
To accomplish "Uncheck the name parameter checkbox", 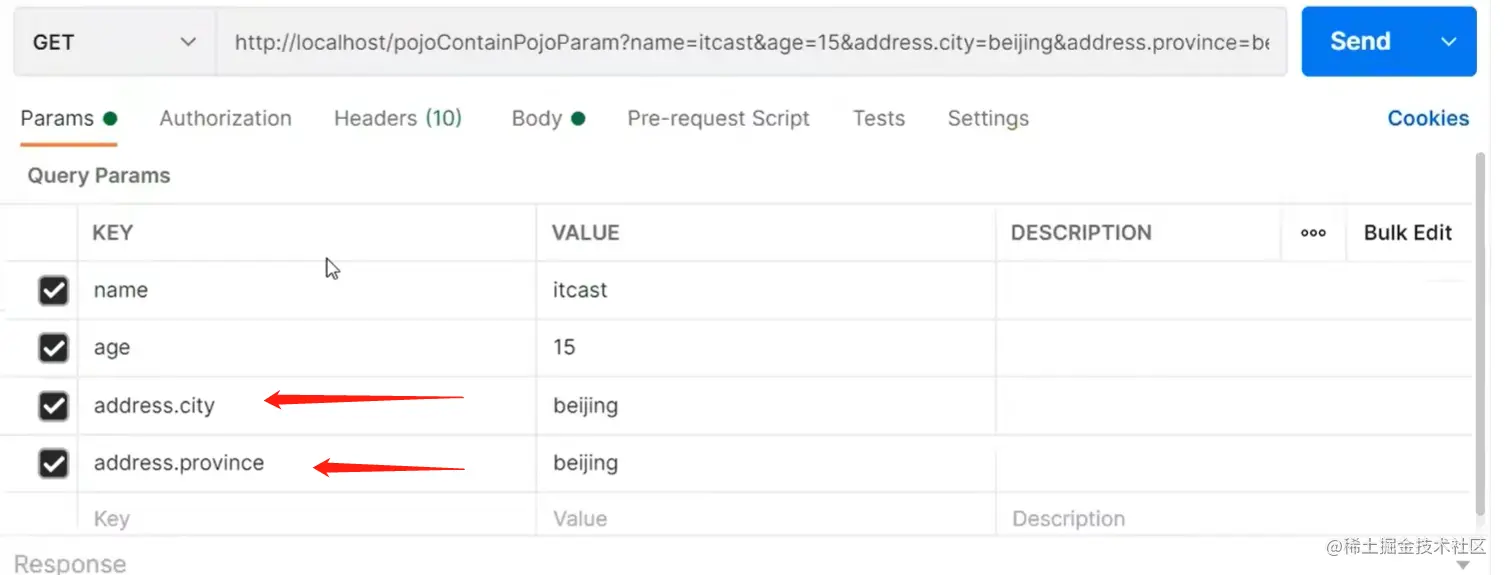I will pos(53,291).
